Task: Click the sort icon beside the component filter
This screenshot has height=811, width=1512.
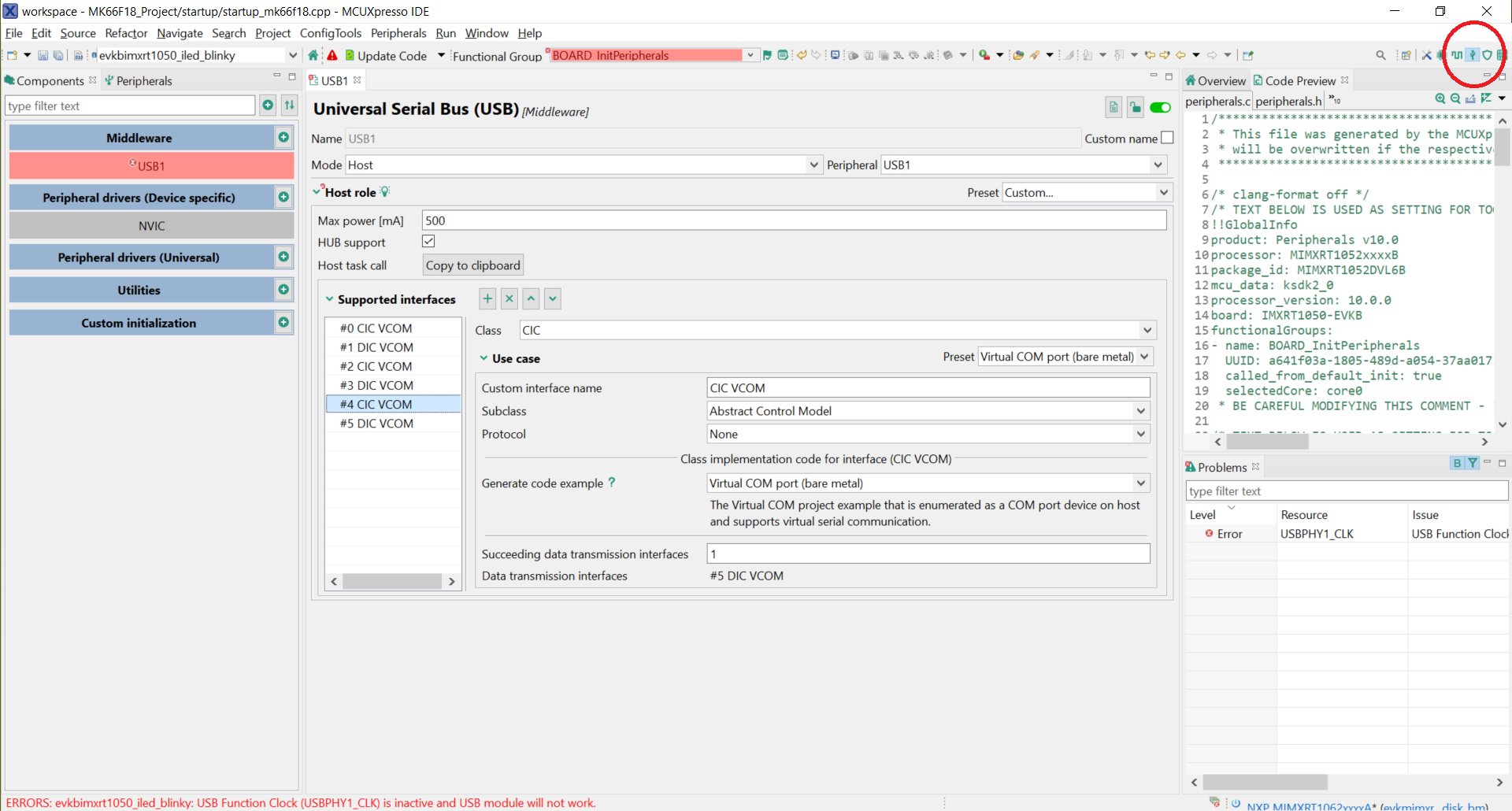Action: [x=289, y=105]
